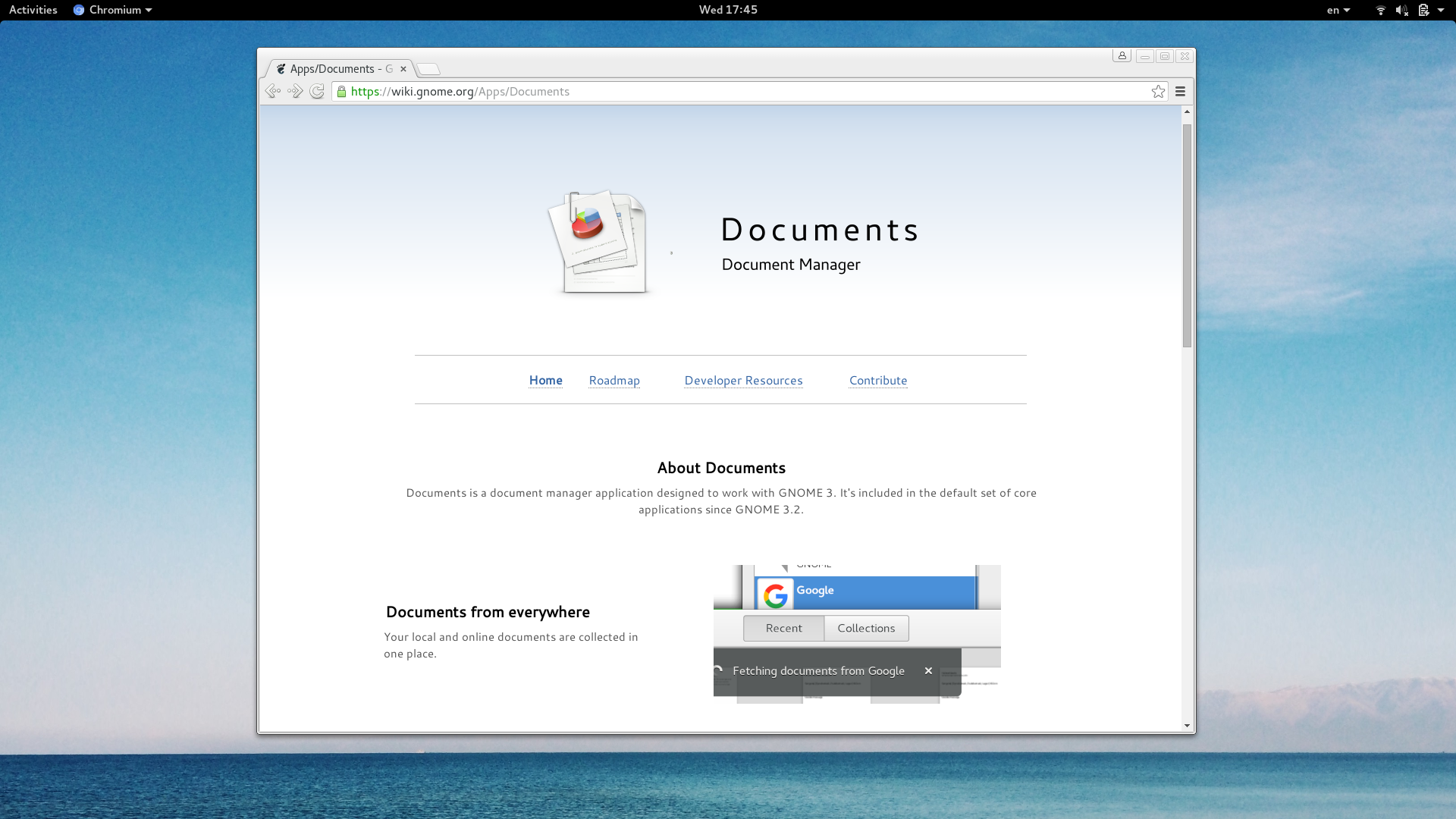Open the clock showing Wed 17:45
The width and height of the screenshot is (1456, 819).
pyautogui.click(x=728, y=10)
